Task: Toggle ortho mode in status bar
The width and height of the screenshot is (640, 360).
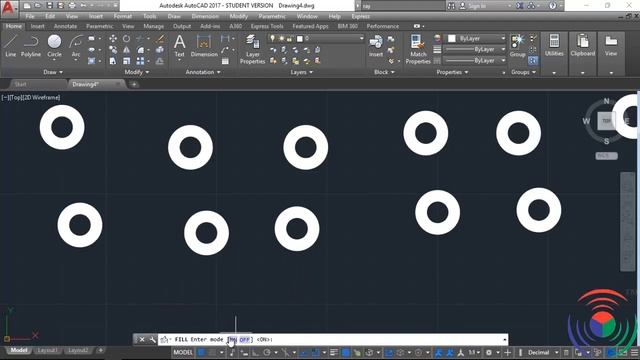Action: 256,352
